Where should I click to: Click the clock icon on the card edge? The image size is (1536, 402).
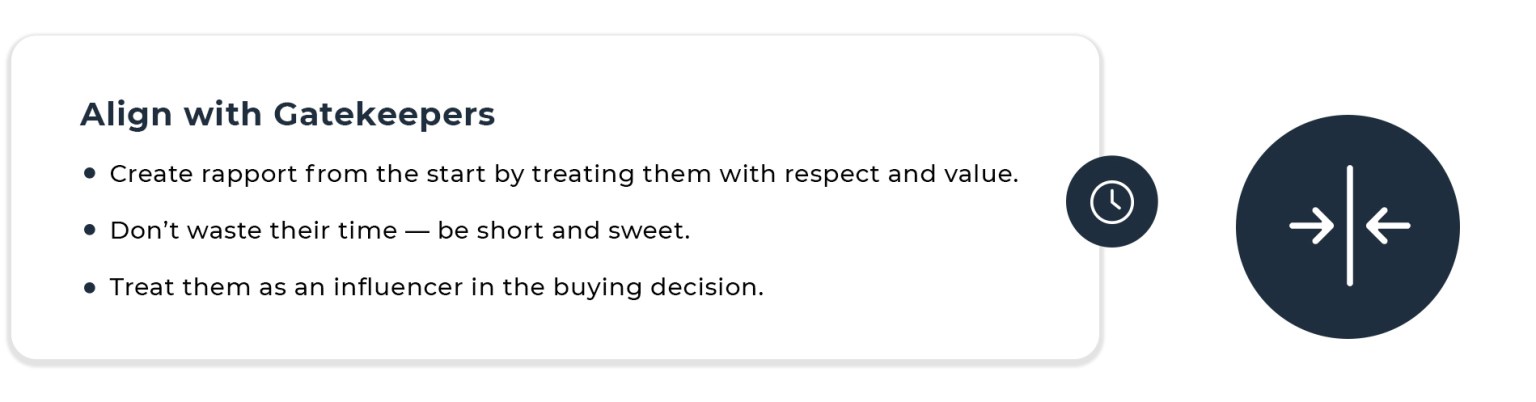[x=1111, y=201]
